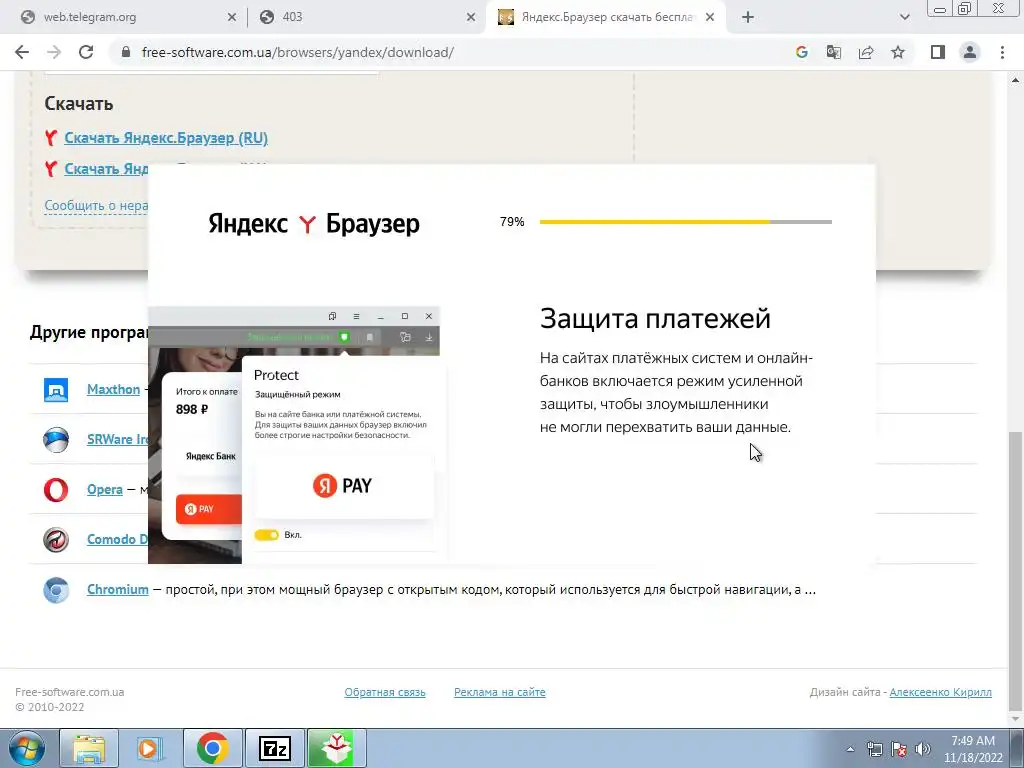Close the web.telegram.org tab
This screenshot has width=1024, height=768.
click(x=232, y=18)
